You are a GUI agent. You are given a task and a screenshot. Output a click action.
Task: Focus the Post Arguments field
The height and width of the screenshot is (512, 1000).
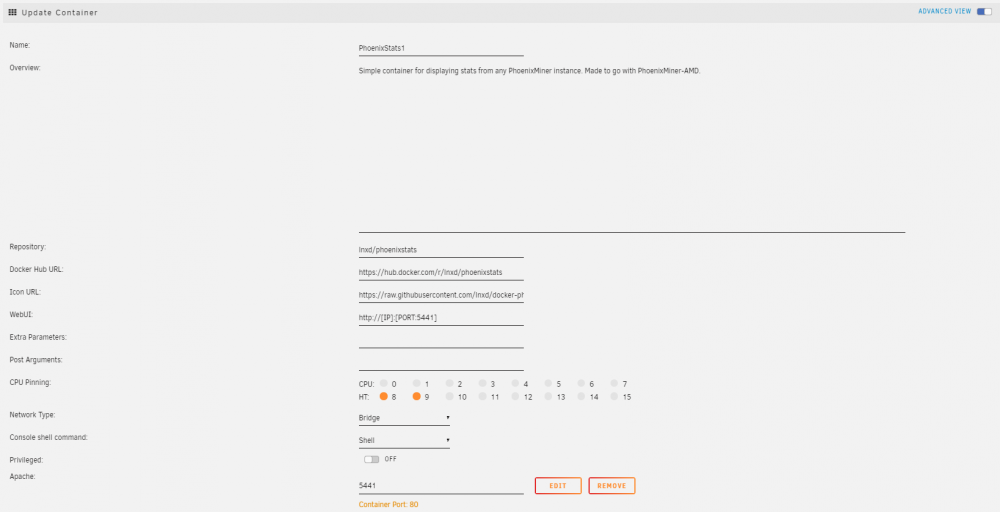441,363
